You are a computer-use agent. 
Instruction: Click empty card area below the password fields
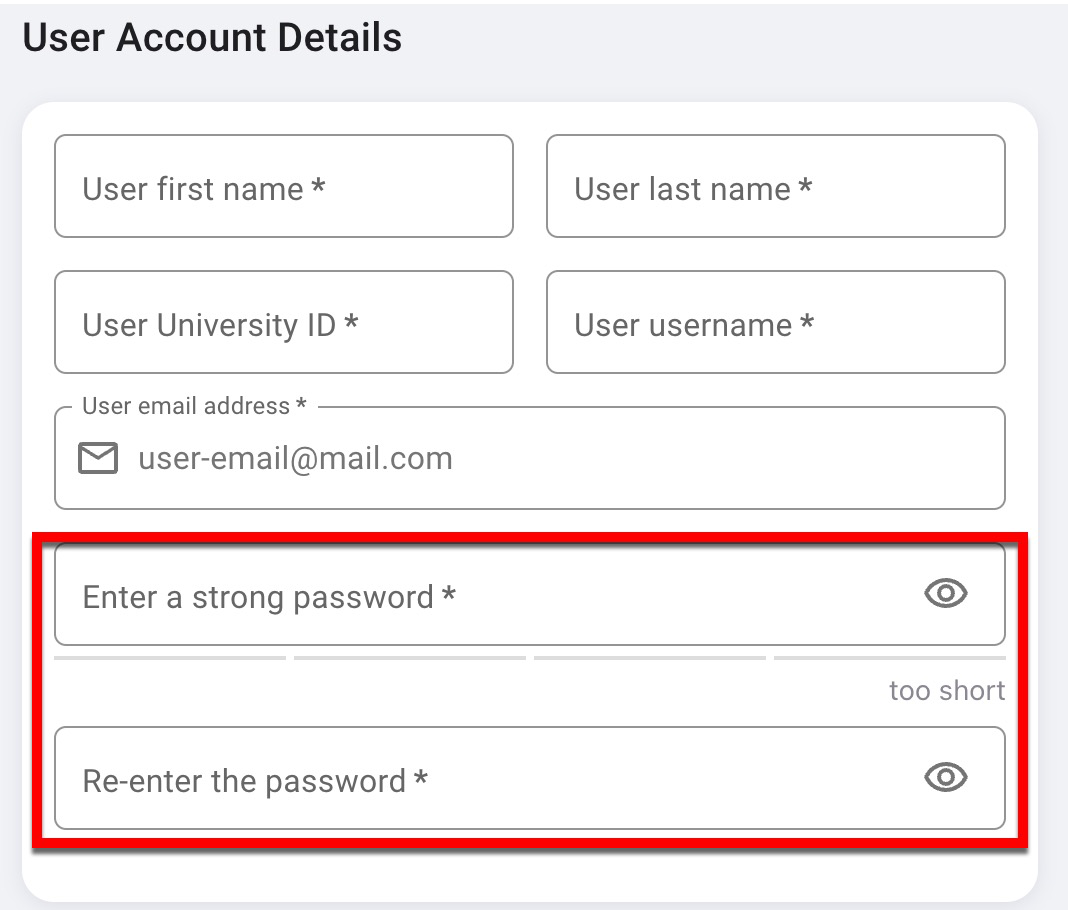tap(530, 868)
